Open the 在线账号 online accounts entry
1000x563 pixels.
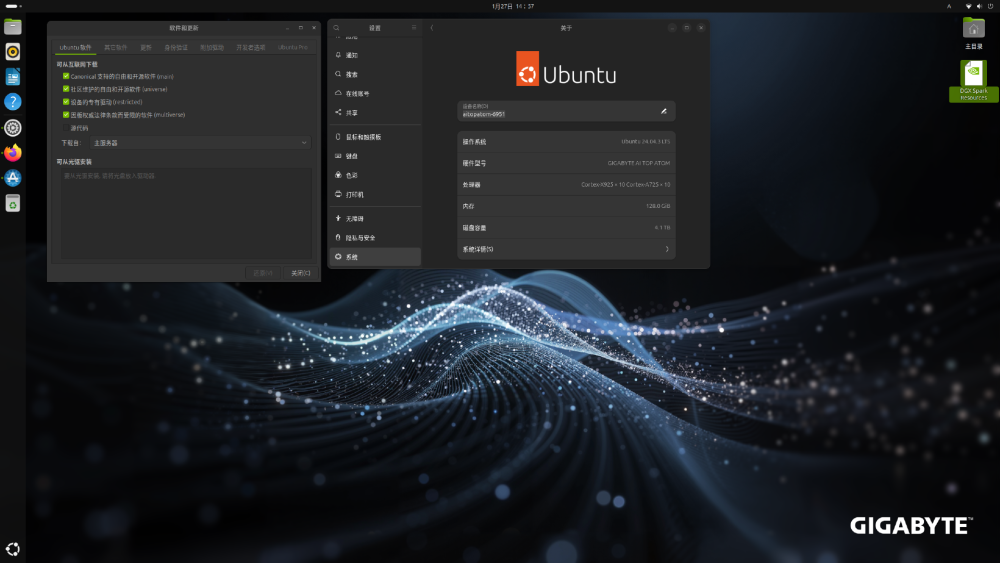click(x=375, y=94)
